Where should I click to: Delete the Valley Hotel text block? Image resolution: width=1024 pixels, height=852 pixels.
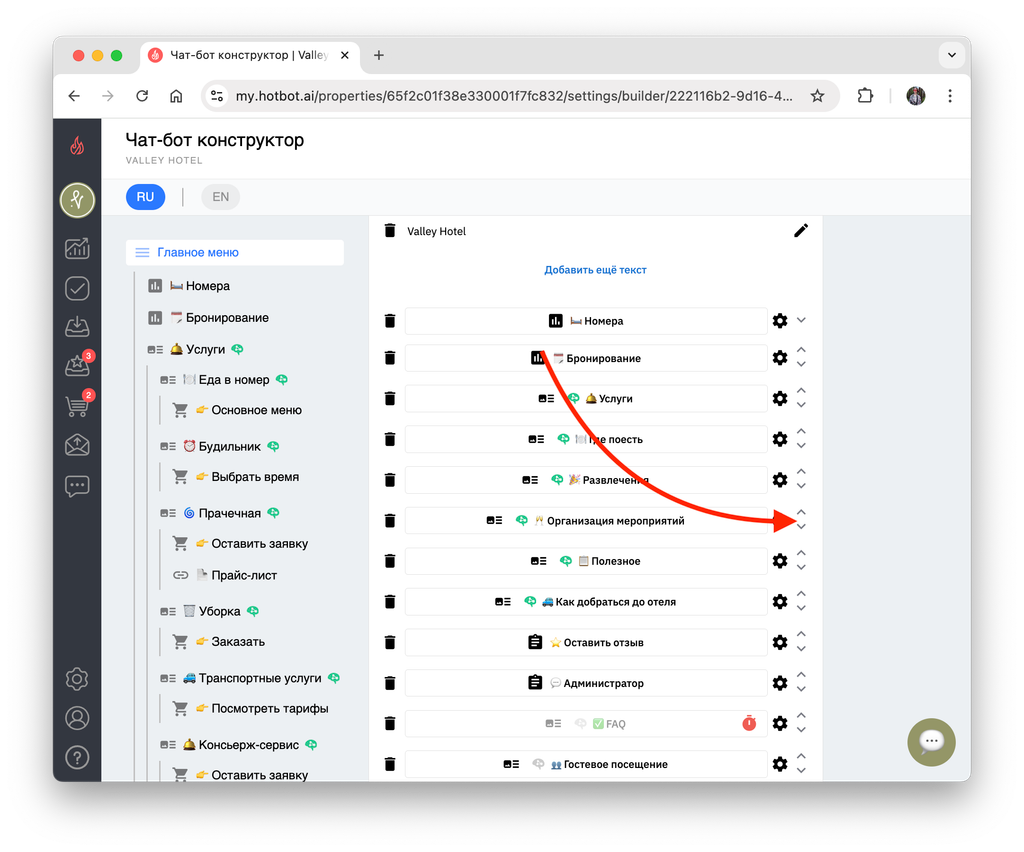pos(390,230)
